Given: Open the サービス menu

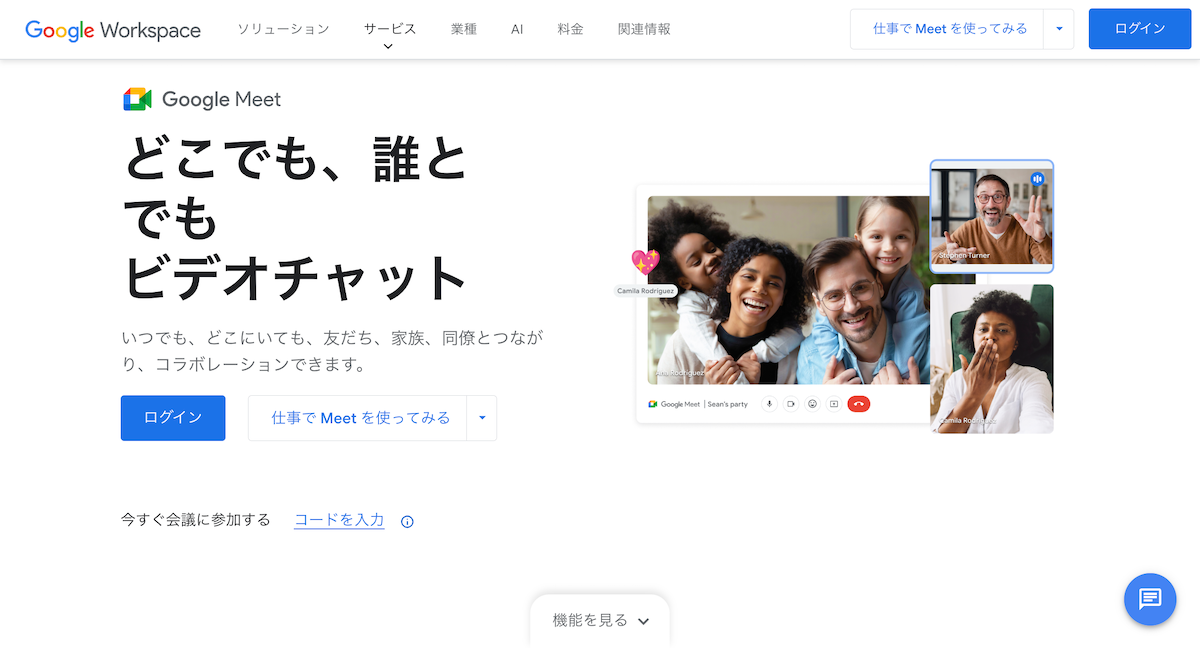Looking at the screenshot, I should pyautogui.click(x=390, y=29).
